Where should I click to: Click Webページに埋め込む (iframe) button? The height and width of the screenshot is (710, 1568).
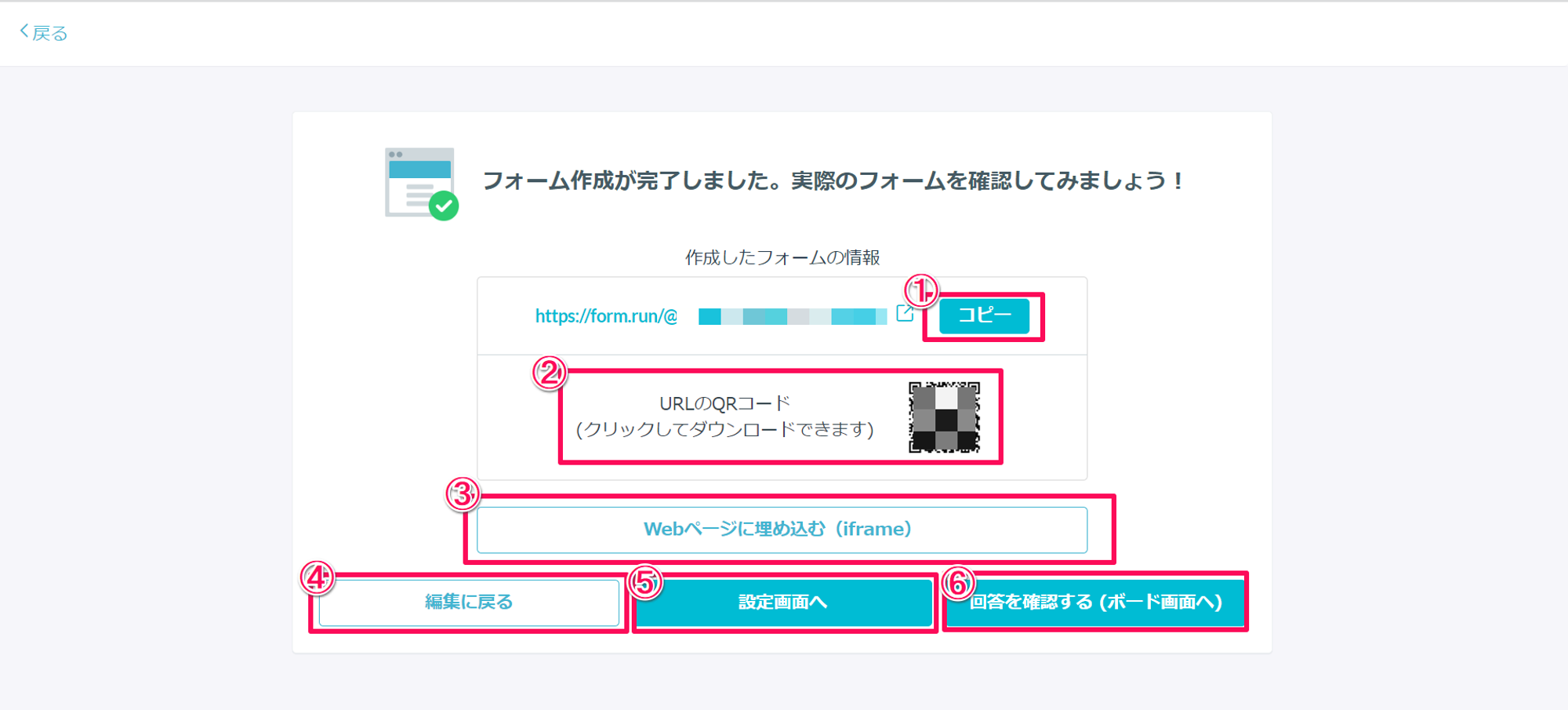(782, 530)
